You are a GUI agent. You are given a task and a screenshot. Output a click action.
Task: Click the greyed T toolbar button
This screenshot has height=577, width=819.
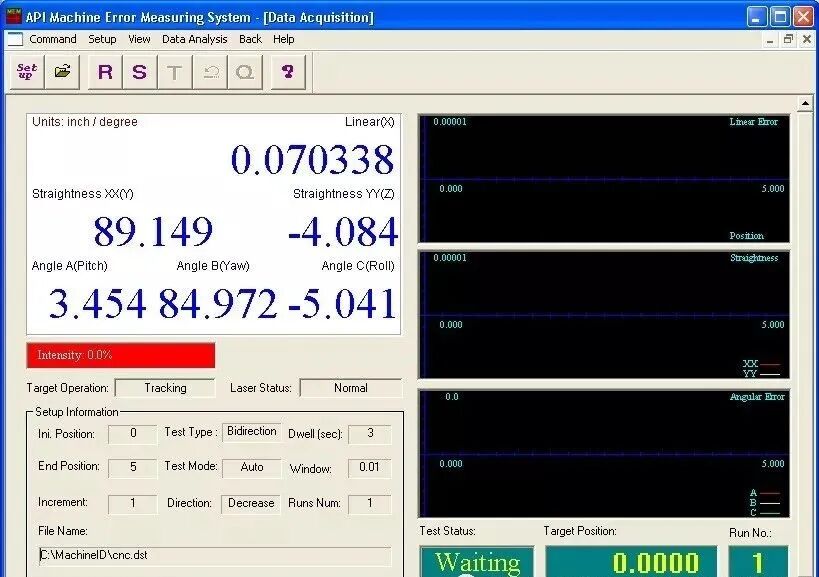pyautogui.click(x=174, y=72)
